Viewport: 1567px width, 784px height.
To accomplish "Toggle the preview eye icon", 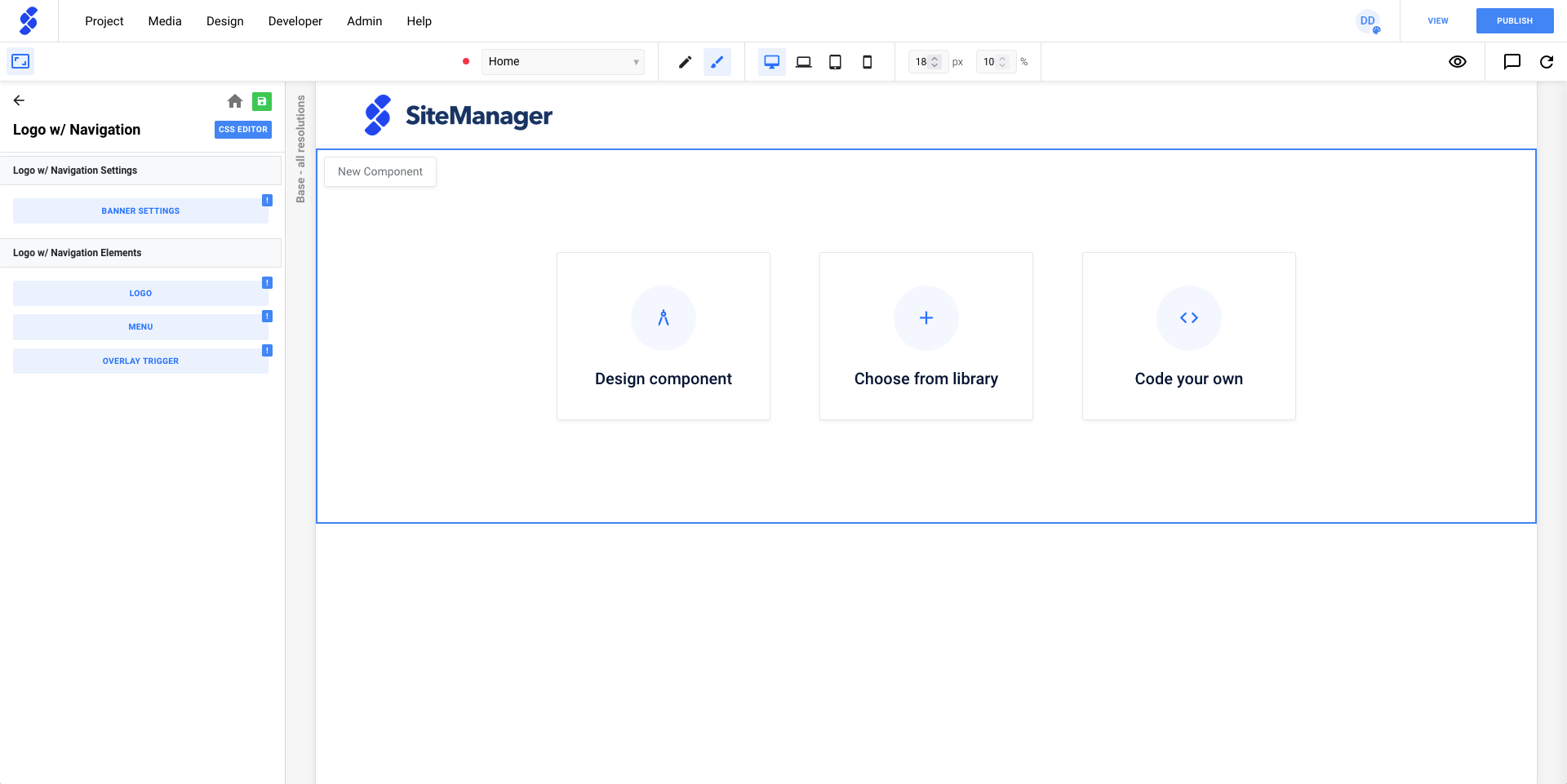I will point(1458,62).
